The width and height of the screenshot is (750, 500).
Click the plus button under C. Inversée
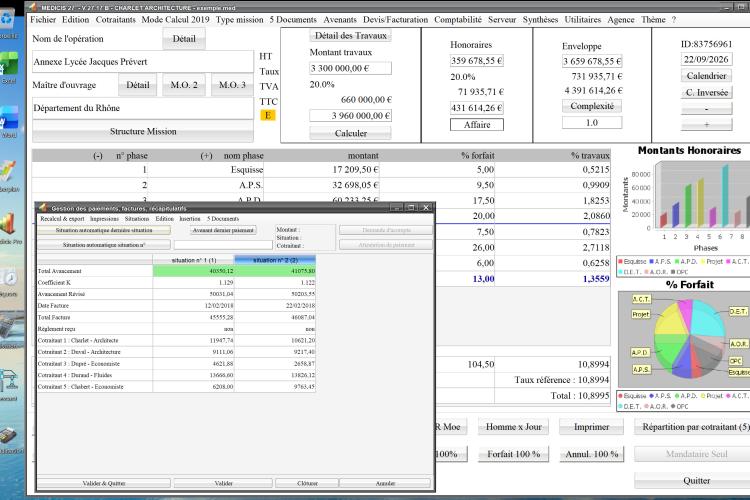[x=706, y=124]
